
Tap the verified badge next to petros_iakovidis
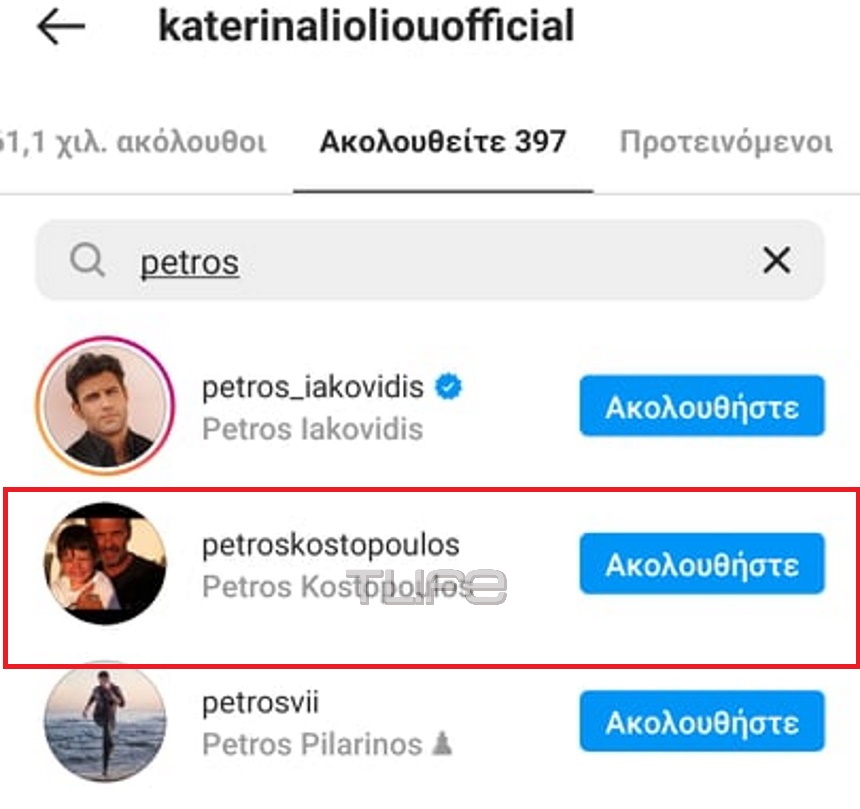pyautogui.click(x=449, y=387)
